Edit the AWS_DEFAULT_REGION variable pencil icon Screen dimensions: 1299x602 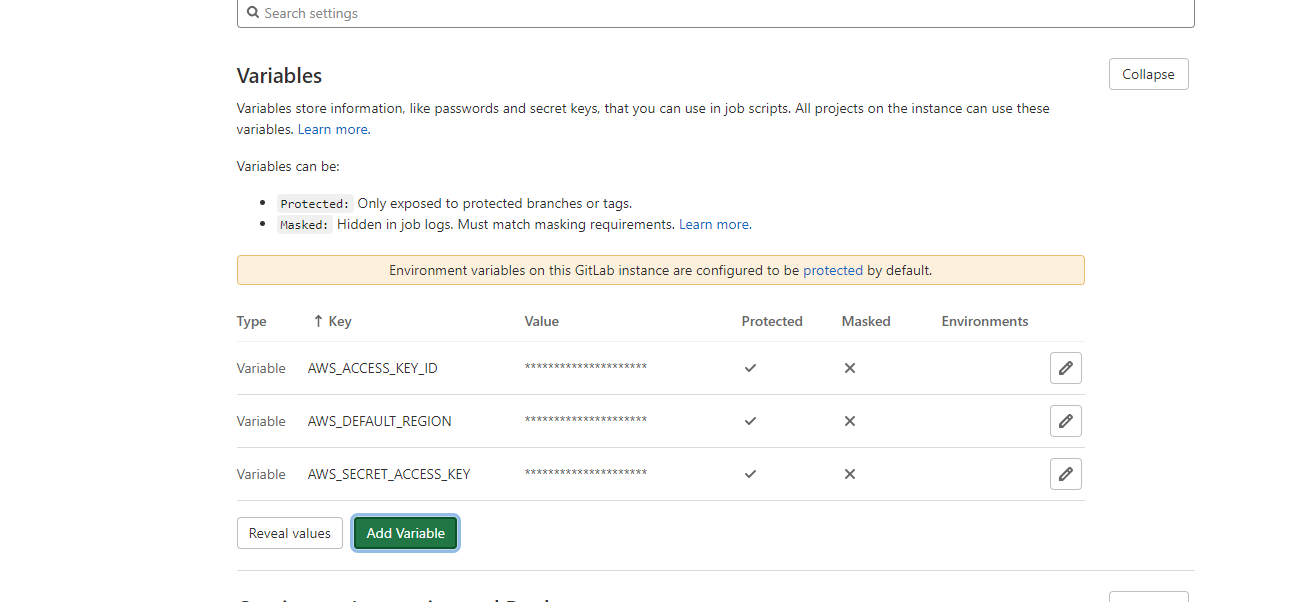point(1066,421)
